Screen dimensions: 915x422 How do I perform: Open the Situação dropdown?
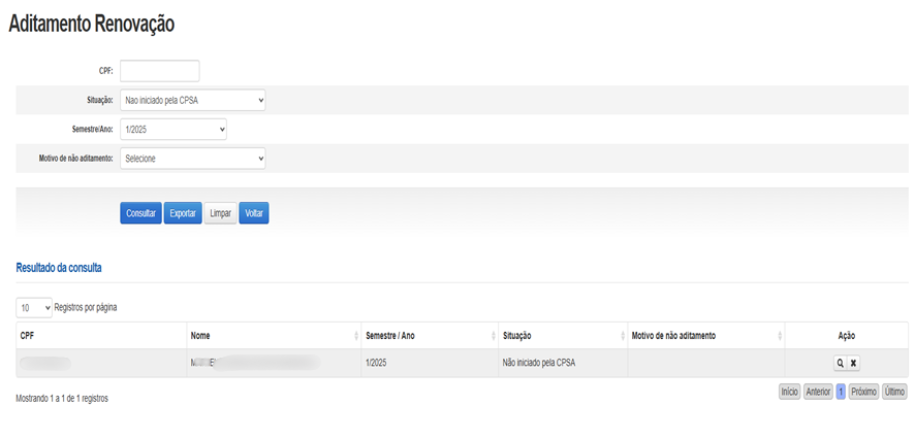point(193,100)
